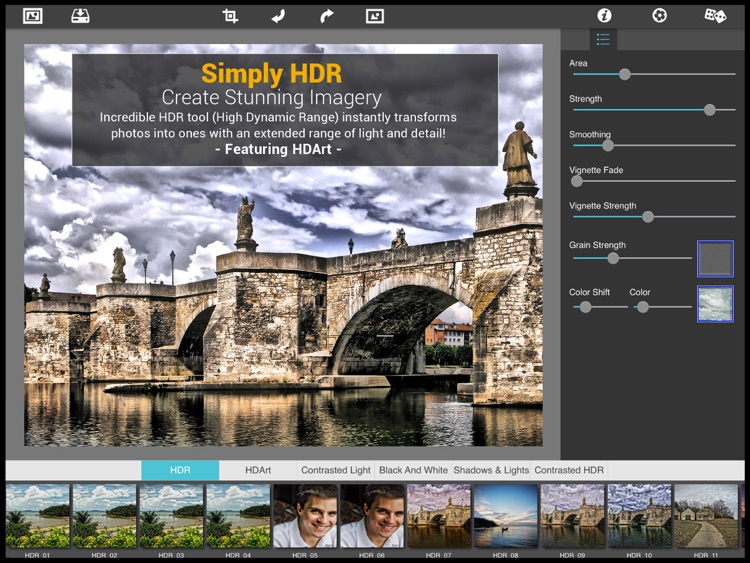The width and height of the screenshot is (750, 563).
Task: Apply the HDR 04 preset thumbnail
Action: tap(238, 516)
